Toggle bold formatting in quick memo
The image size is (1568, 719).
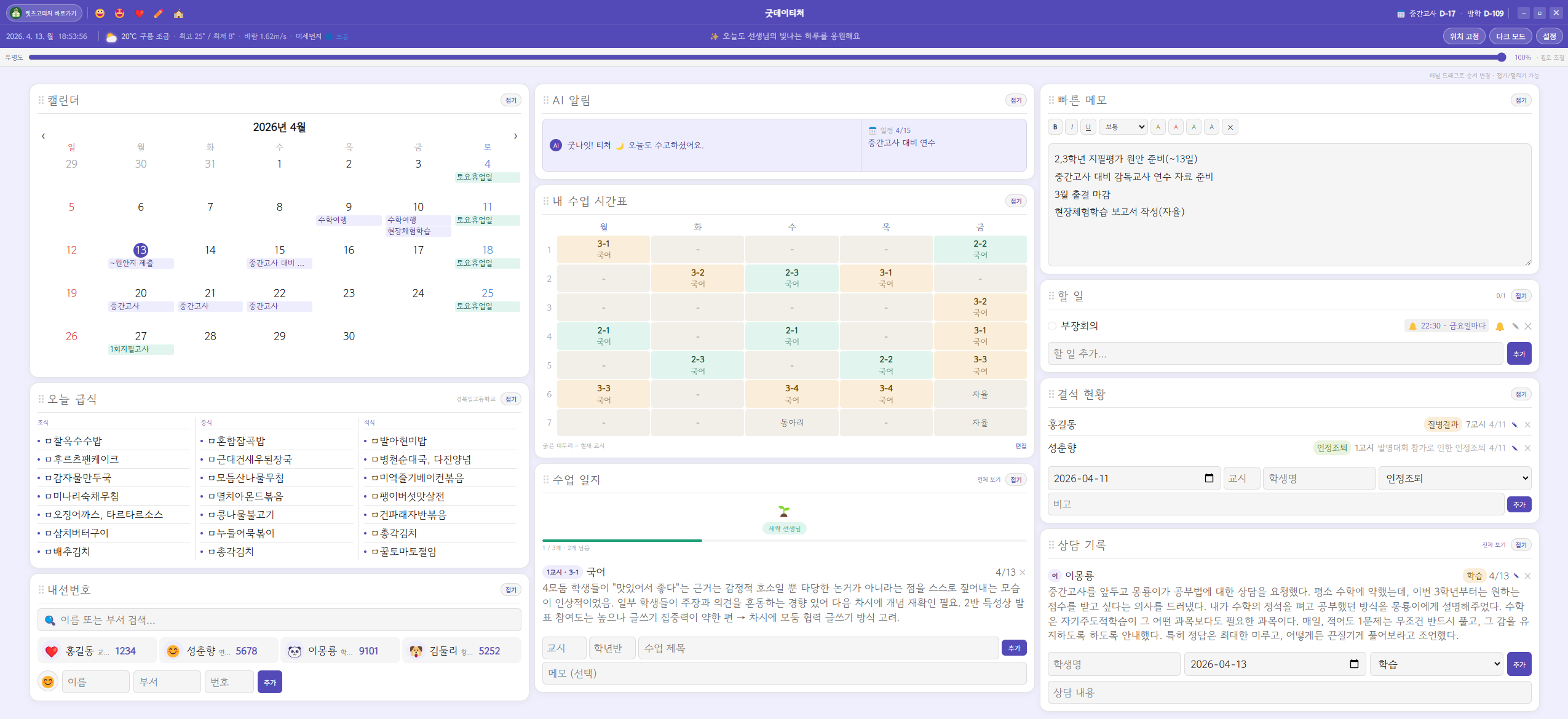coord(1055,127)
